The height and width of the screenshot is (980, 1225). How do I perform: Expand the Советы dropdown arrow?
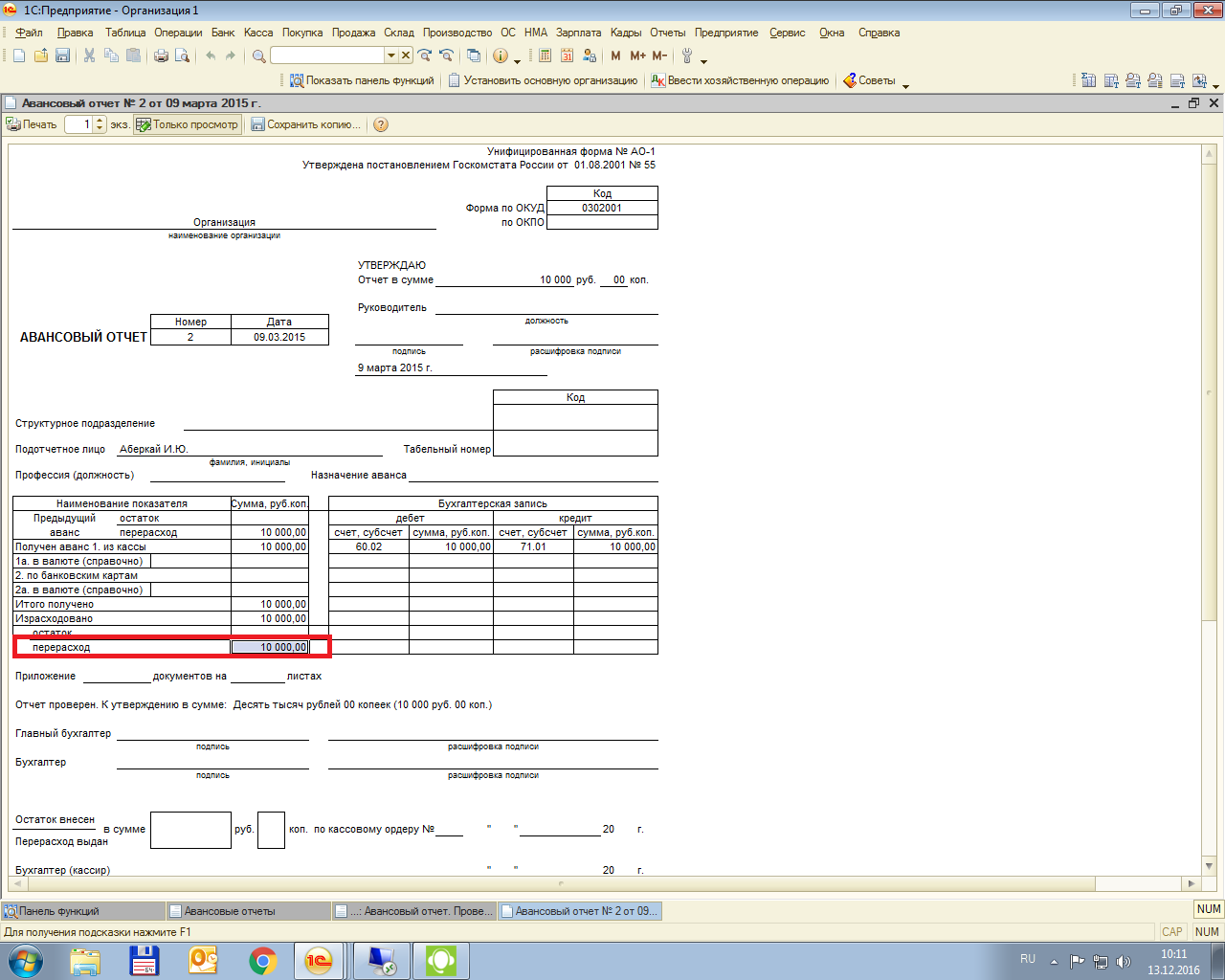[905, 84]
